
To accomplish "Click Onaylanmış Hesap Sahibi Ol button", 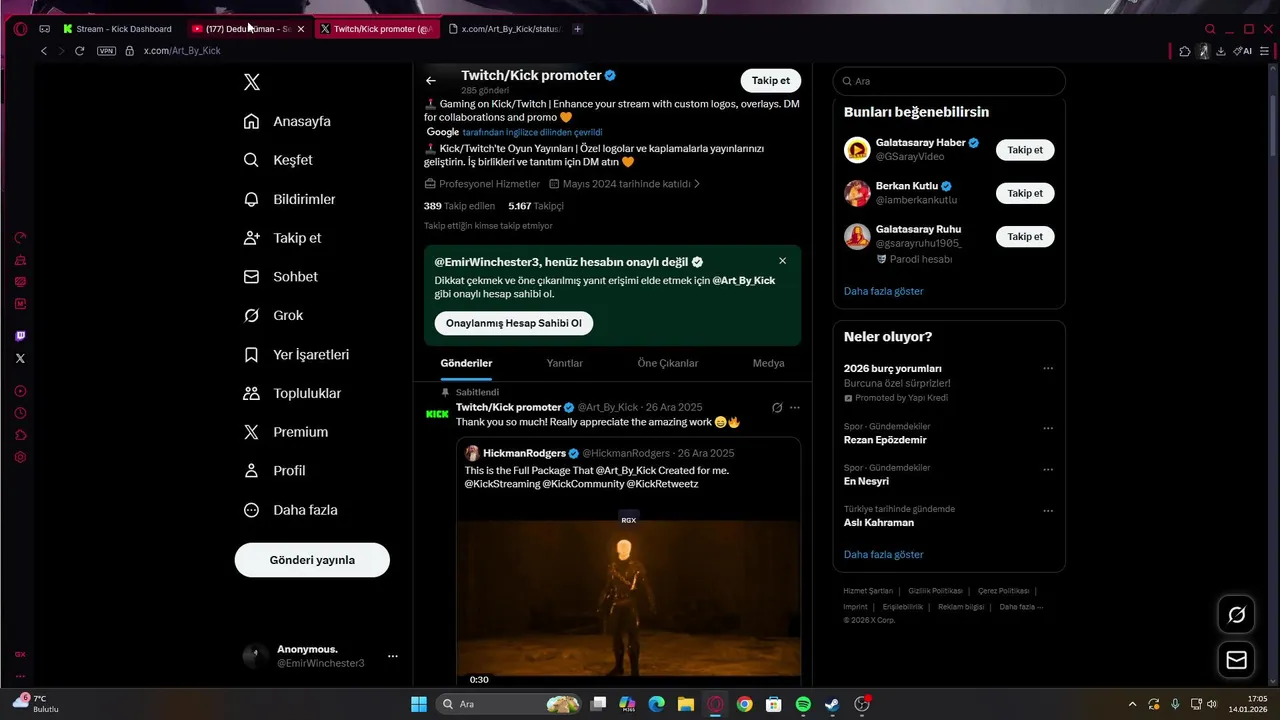I will pos(514,323).
